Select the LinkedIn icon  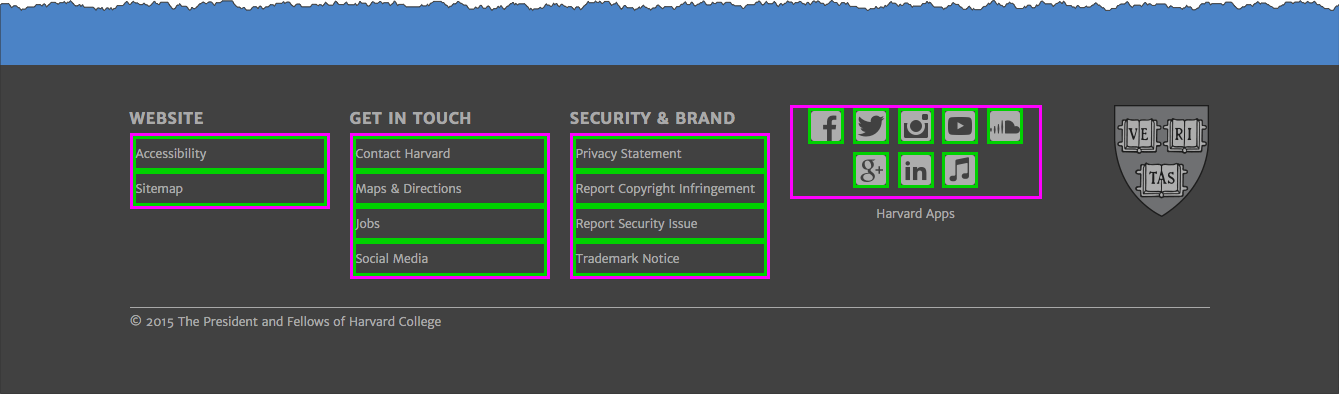(916, 170)
